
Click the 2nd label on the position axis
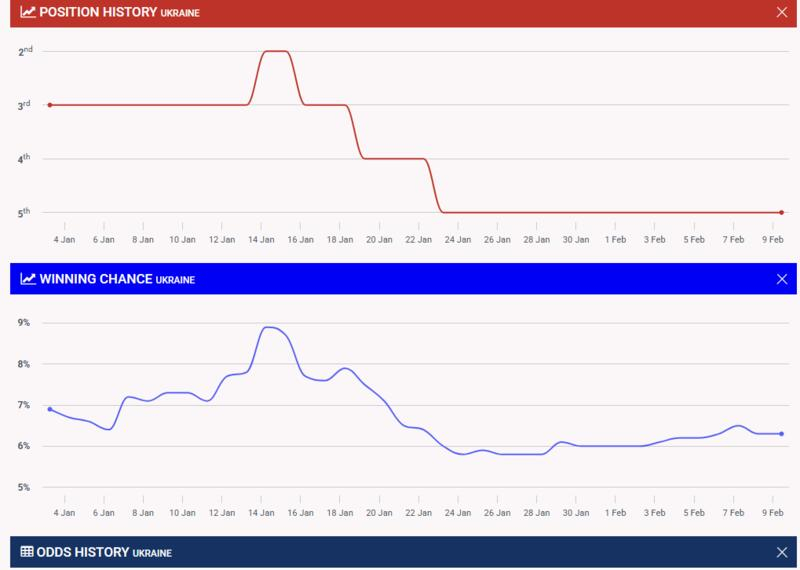tap(24, 51)
